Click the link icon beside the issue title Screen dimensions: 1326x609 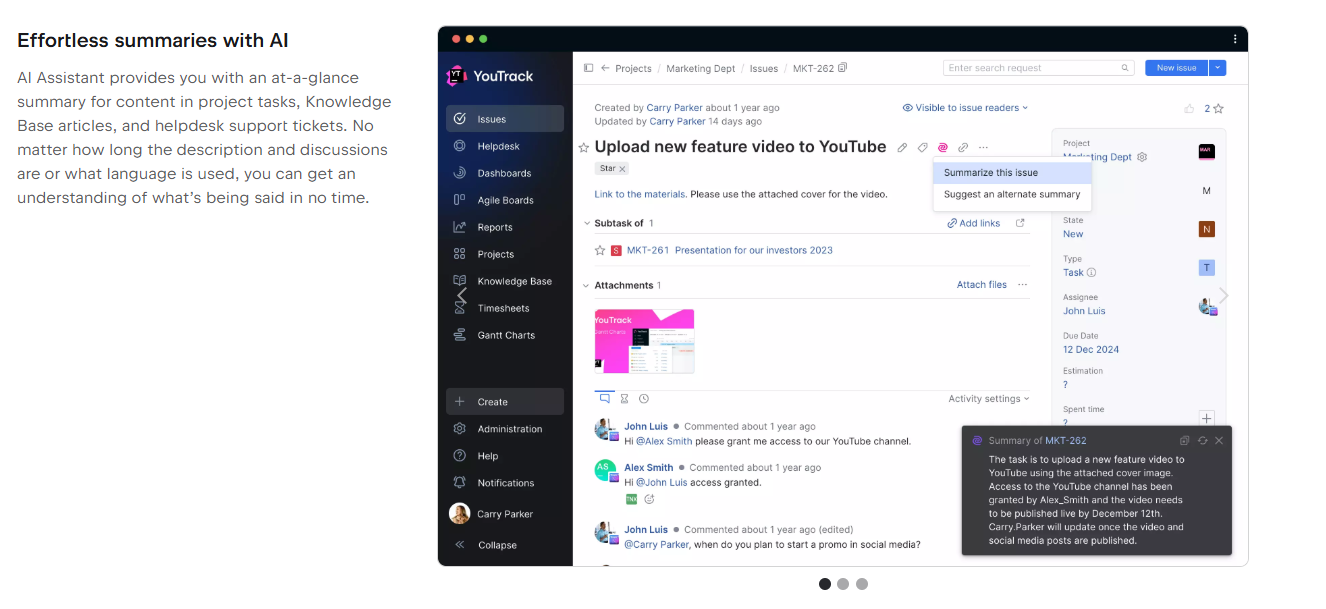(x=963, y=148)
